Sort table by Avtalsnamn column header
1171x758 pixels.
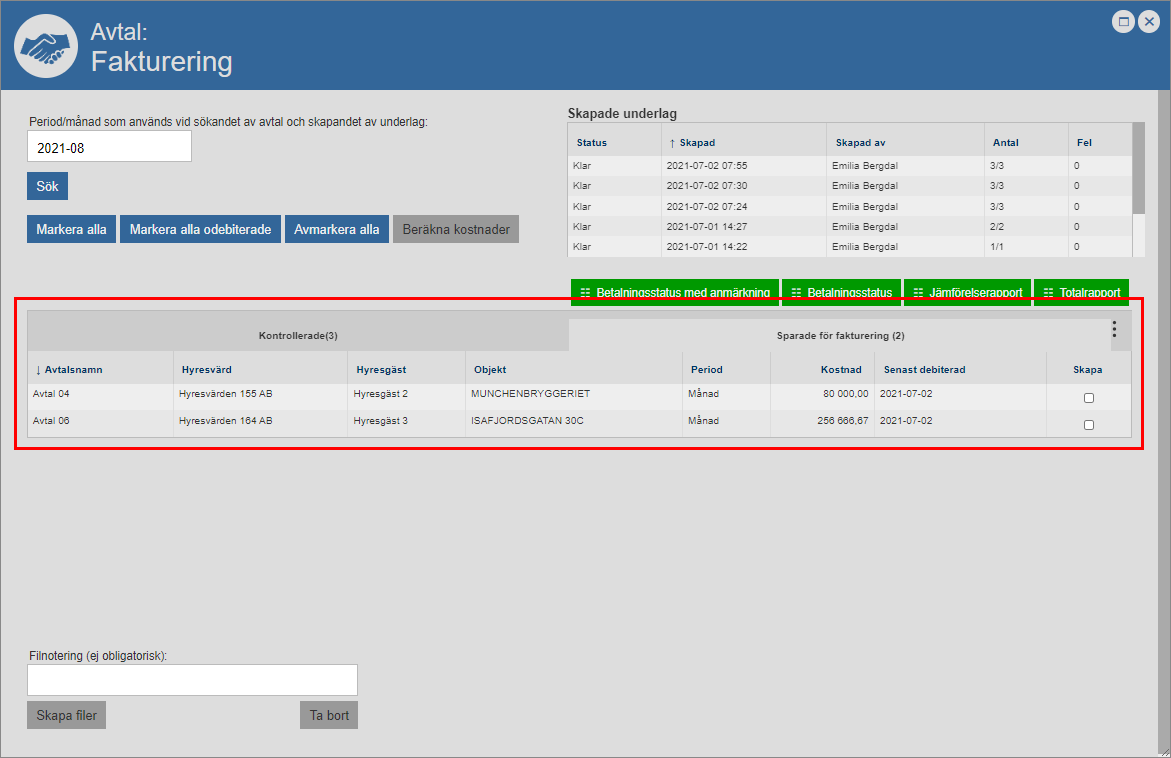[72, 370]
